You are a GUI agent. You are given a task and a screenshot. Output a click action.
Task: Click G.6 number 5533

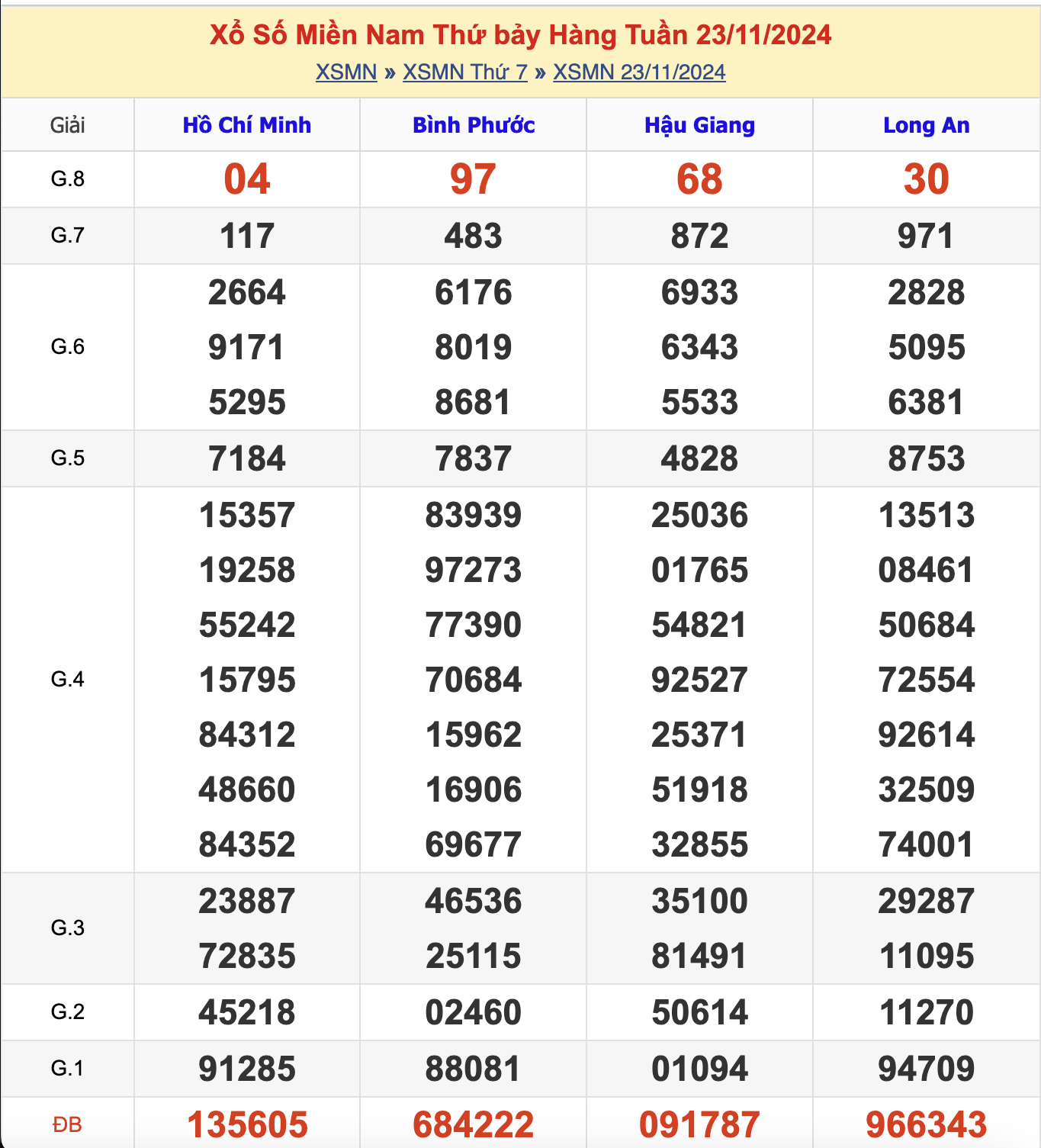pos(700,402)
